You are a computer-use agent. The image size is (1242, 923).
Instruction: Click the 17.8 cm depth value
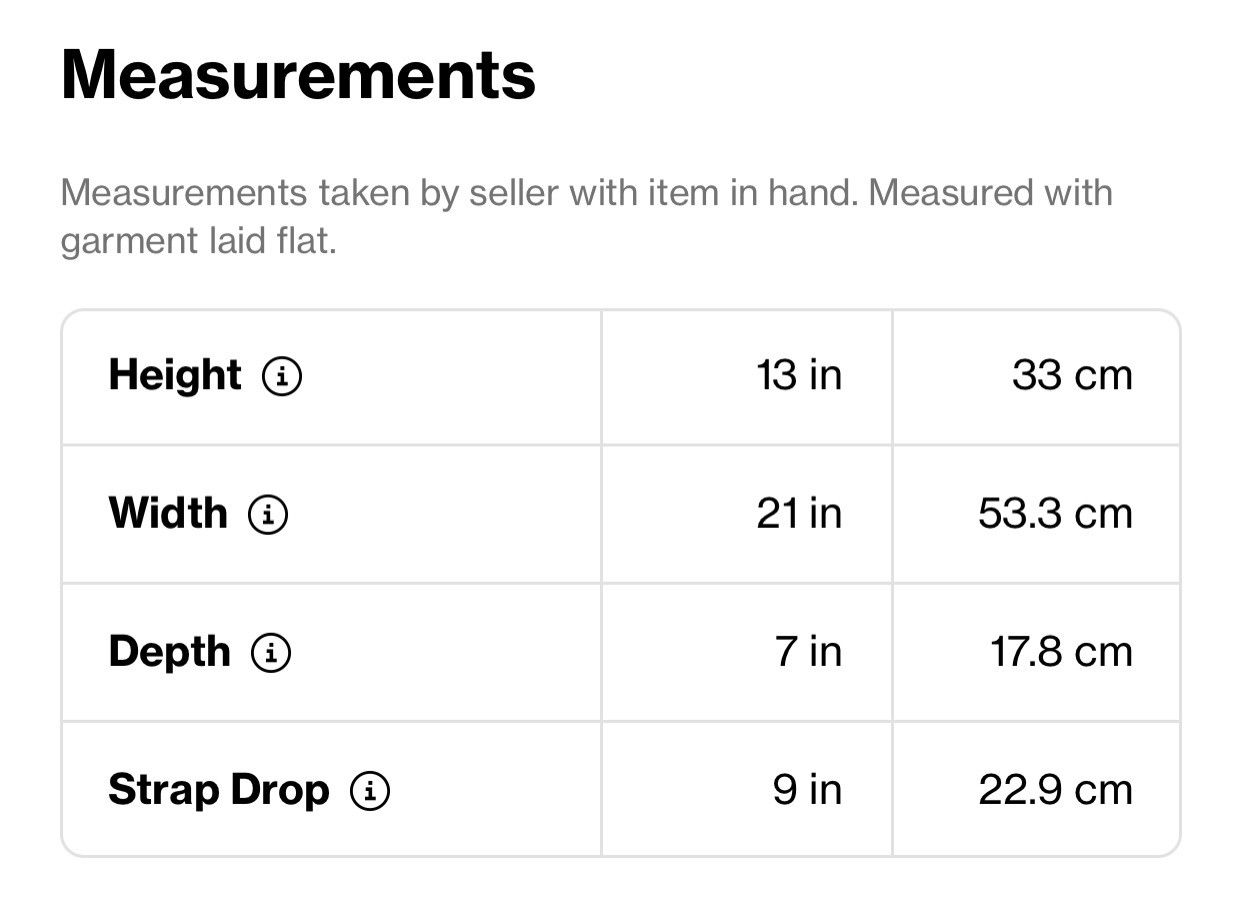point(1061,652)
